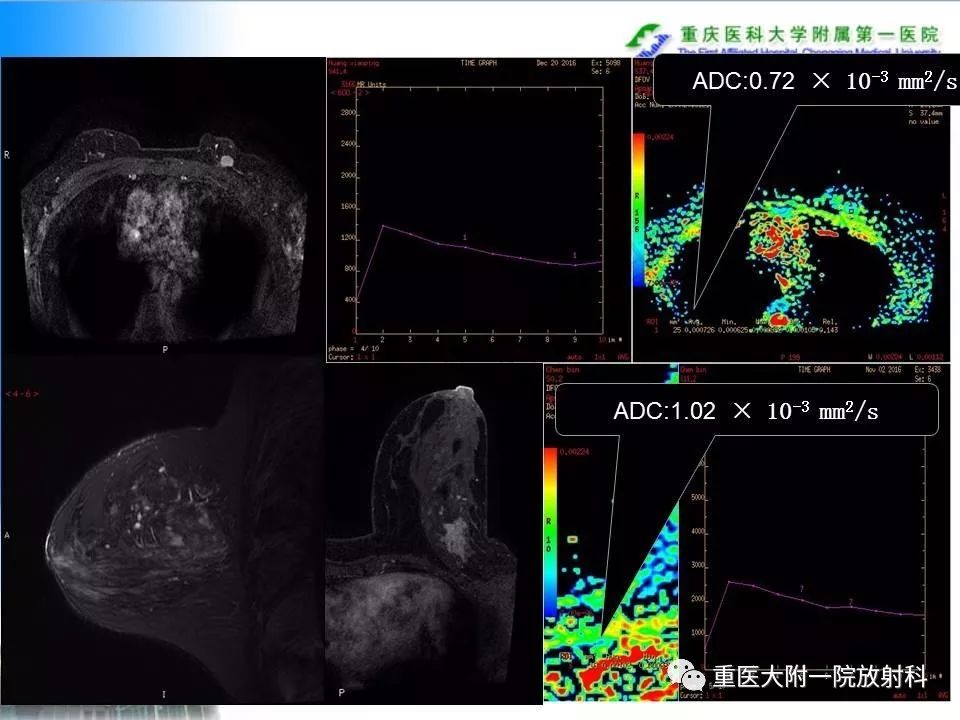Viewport: 960px width, 720px height.
Task: Click the red '<4-6>' series label
Action: pos(22,394)
